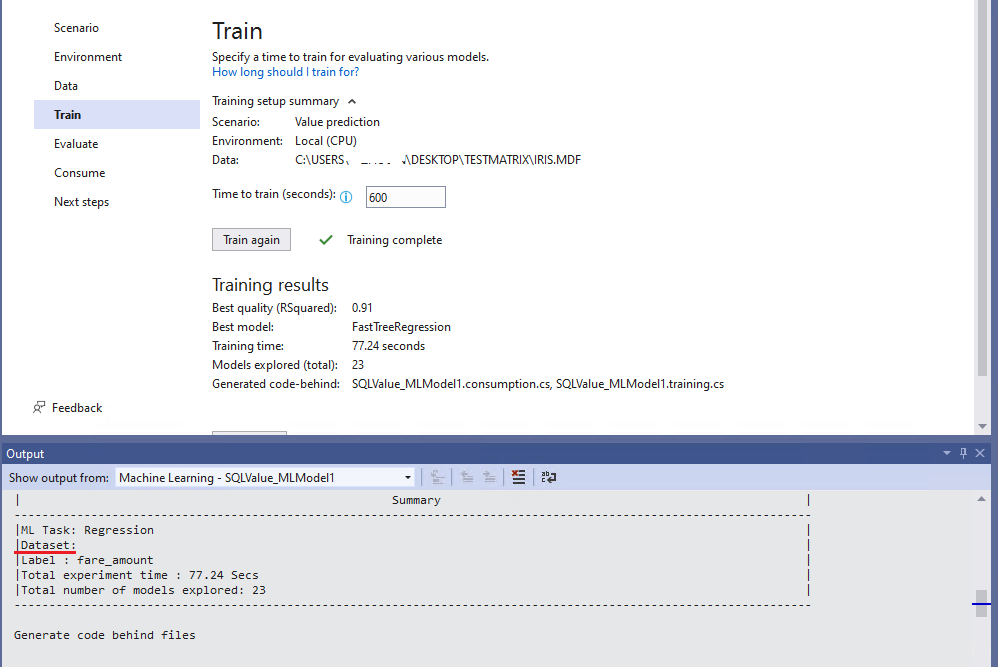Click 'Generate code behind files' output line
Viewport: 998px width, 667px height.
(104, 635)
